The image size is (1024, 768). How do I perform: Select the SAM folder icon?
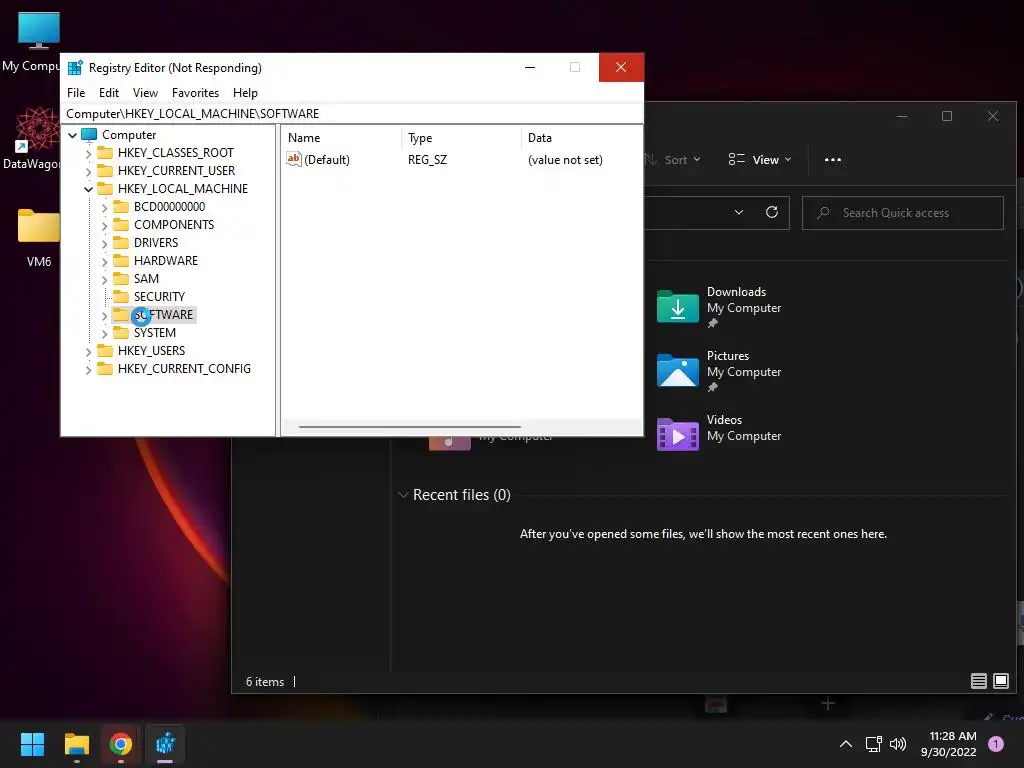coord(121,278)
